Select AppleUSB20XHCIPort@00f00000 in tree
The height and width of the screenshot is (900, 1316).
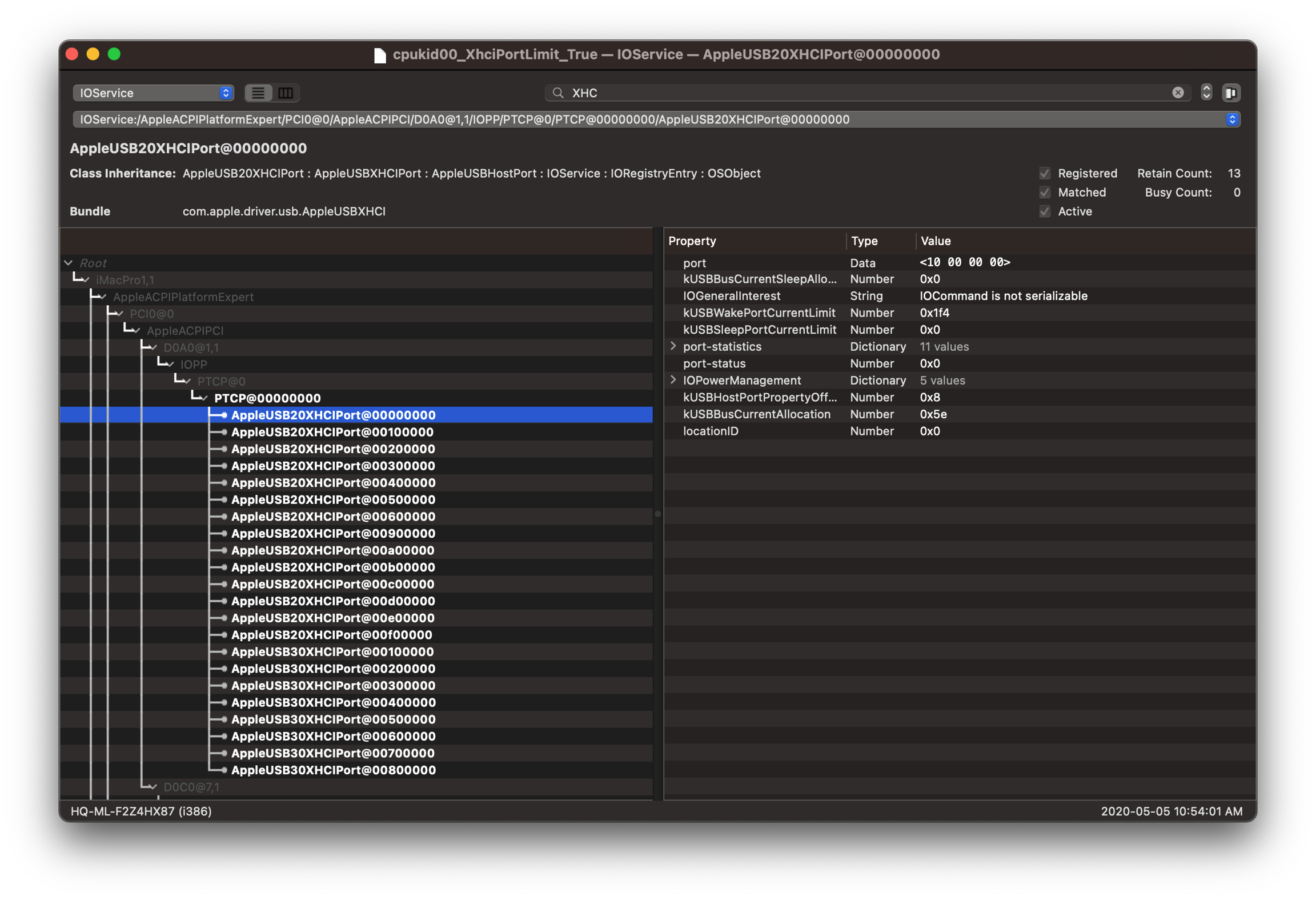click(x=331, y=635)
